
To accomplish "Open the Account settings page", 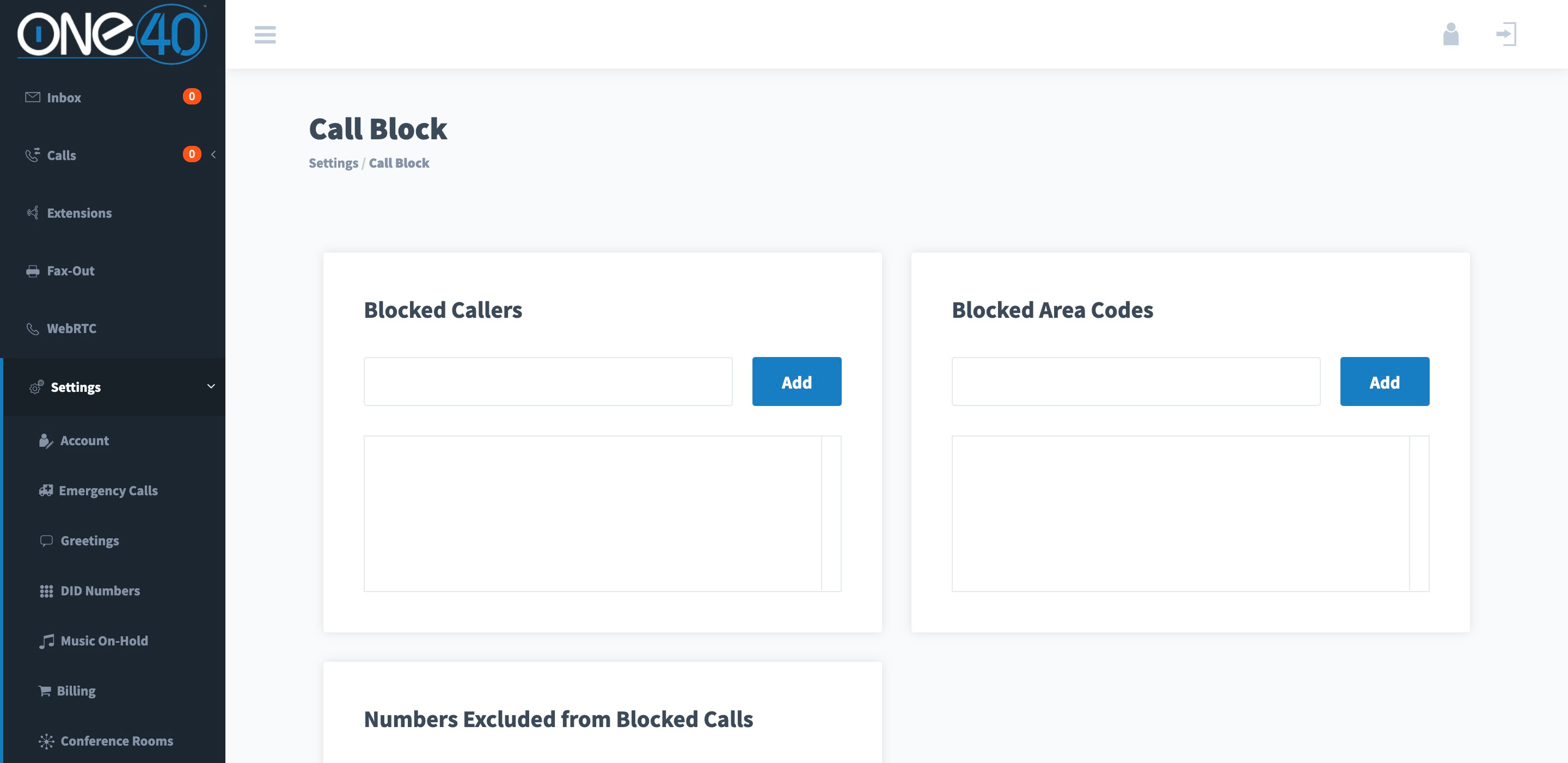I will coord(84,440).
